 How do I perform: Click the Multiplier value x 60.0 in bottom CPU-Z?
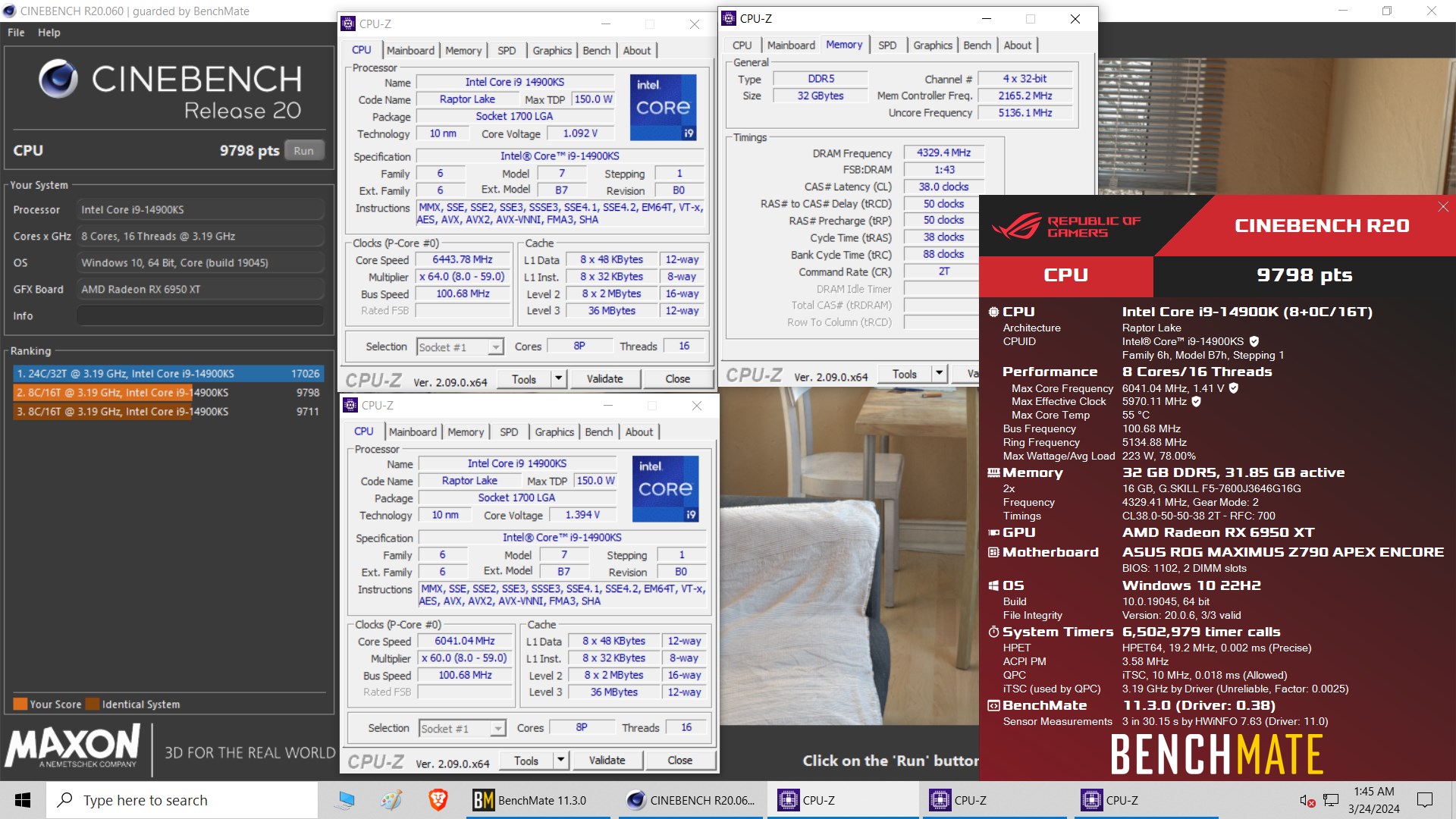click(x=464, y=658)
